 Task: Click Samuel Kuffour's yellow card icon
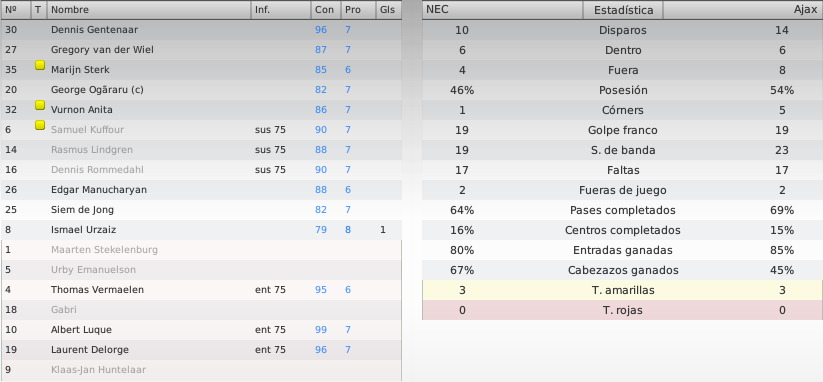pyautogui.click(x=40, y=125)
